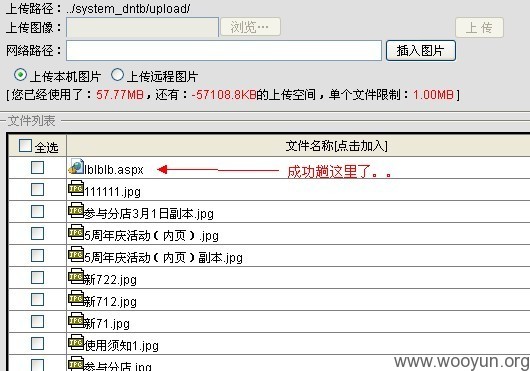Click the 插入图片 button
Screen dimensions: 530x371
(421, 51)
